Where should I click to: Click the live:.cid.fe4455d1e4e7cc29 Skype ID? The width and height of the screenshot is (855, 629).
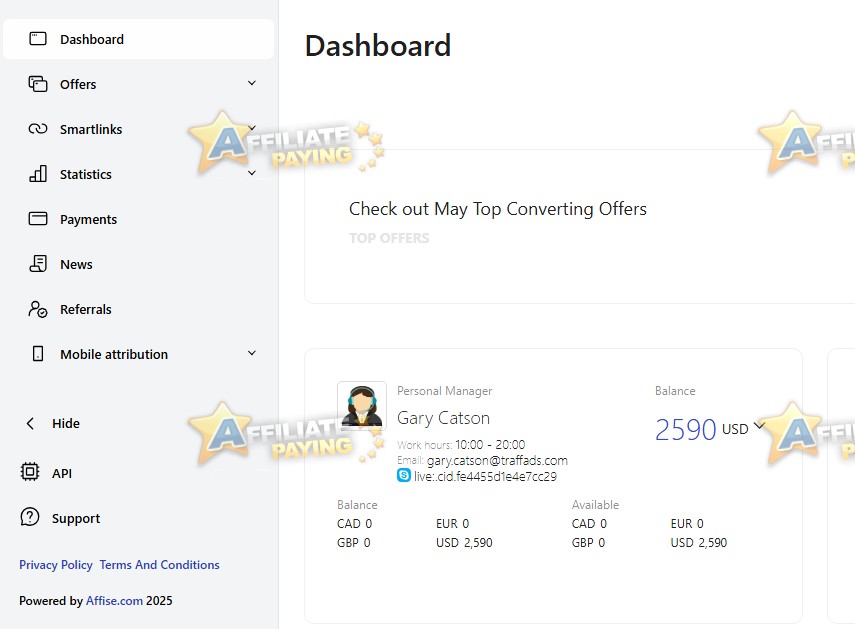(x=485, y=476)
